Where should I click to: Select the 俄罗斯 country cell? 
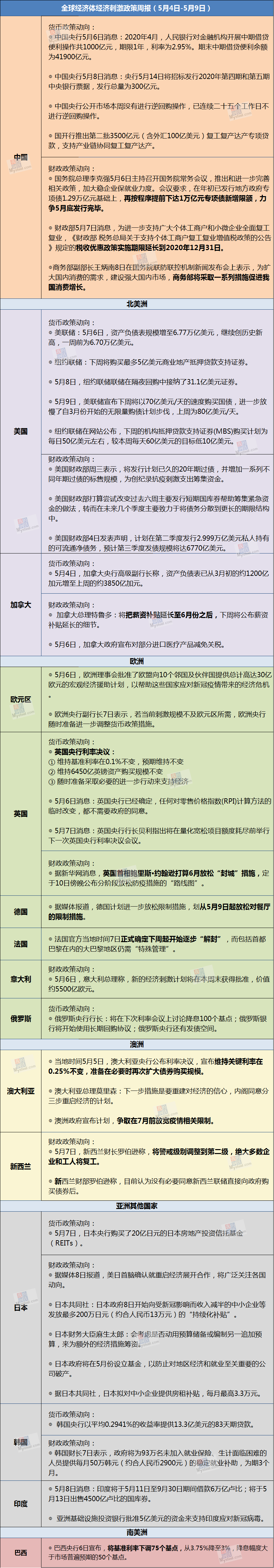coord(21,1018)
